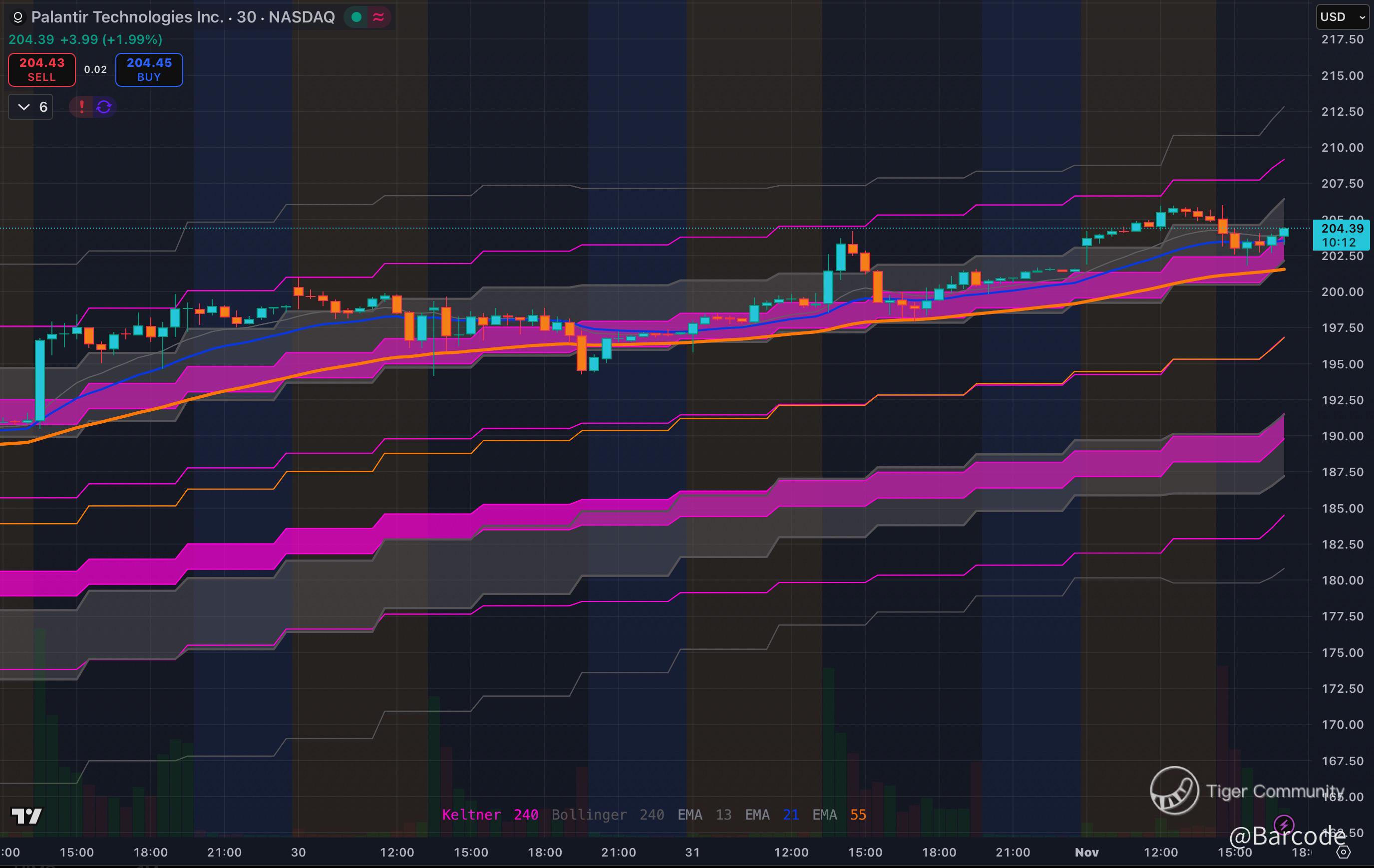This screenshot has height=868, width=1374.
Task: Click the pink data-delay wave icon
Action: 378,17
